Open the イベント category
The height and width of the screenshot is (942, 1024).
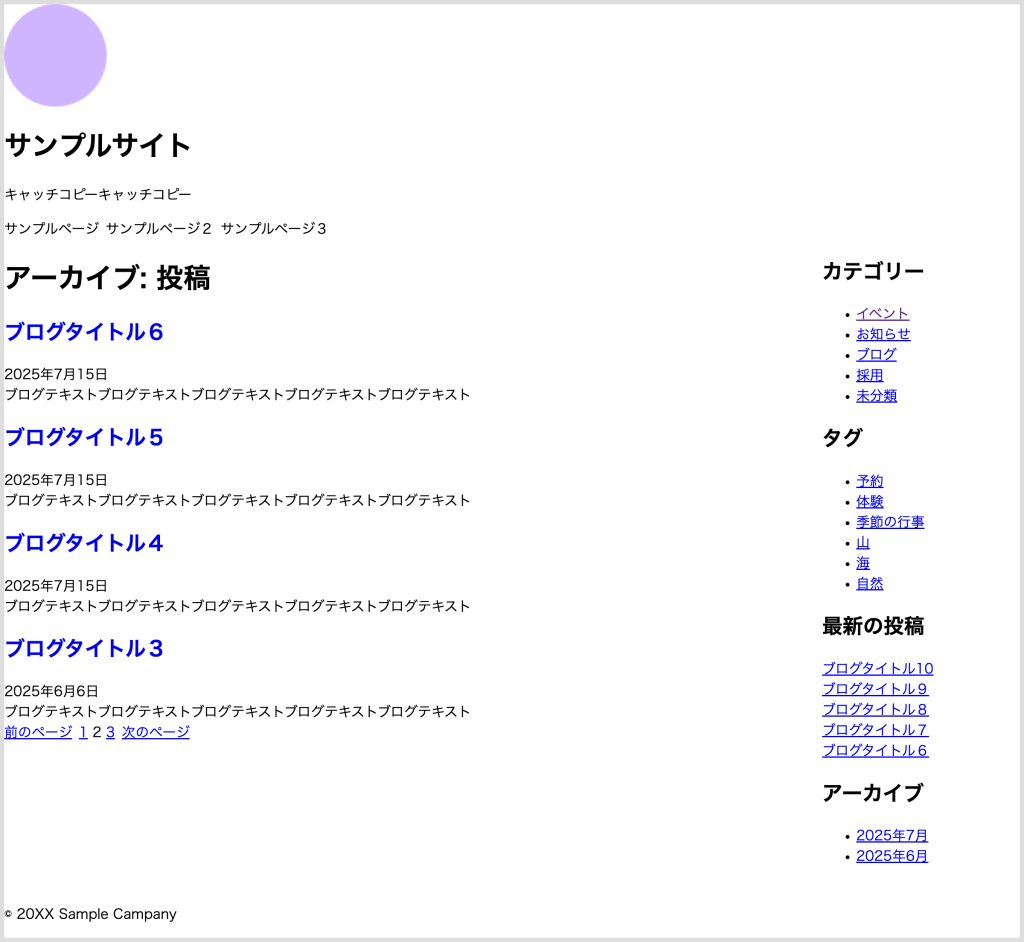[882, 314]
